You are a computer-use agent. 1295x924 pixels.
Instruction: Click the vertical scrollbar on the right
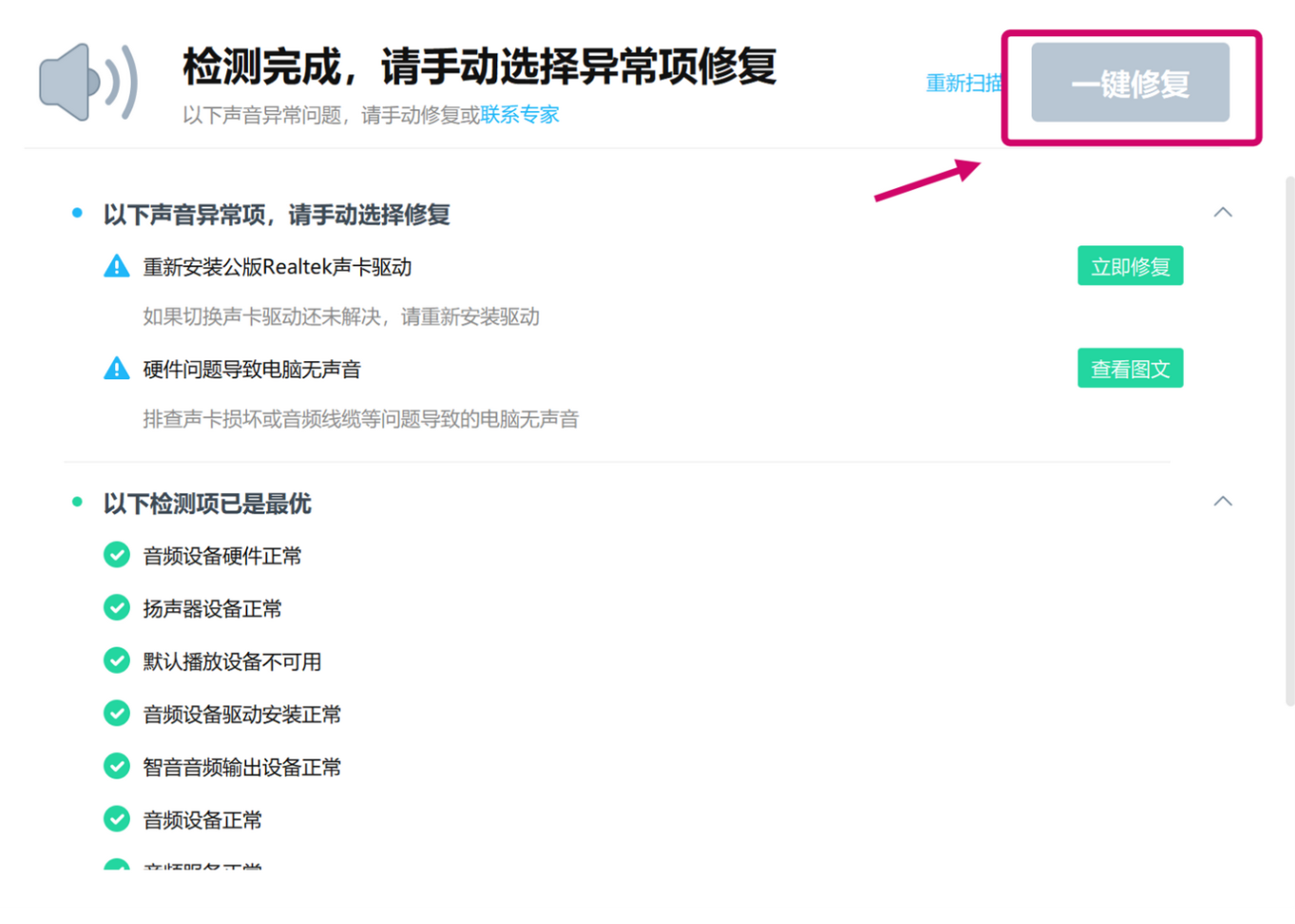(x=1290, y=440)
